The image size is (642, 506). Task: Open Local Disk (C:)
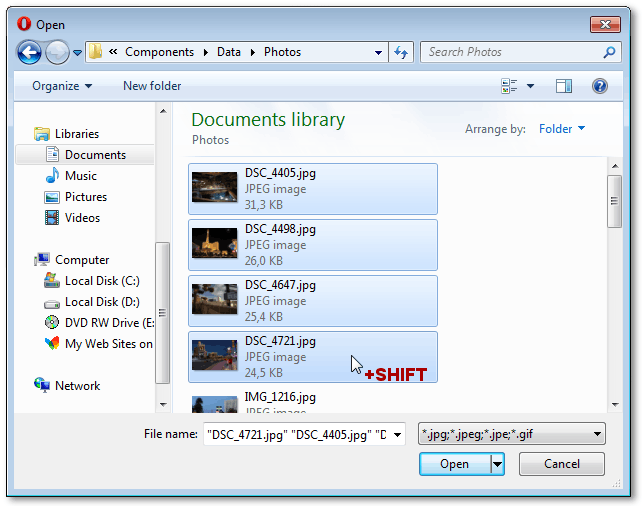click(102, 281)
